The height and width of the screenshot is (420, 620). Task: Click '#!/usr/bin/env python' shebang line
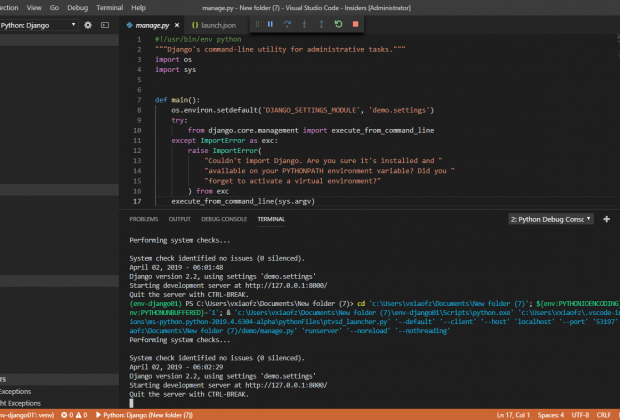click(x=198, y=39)
